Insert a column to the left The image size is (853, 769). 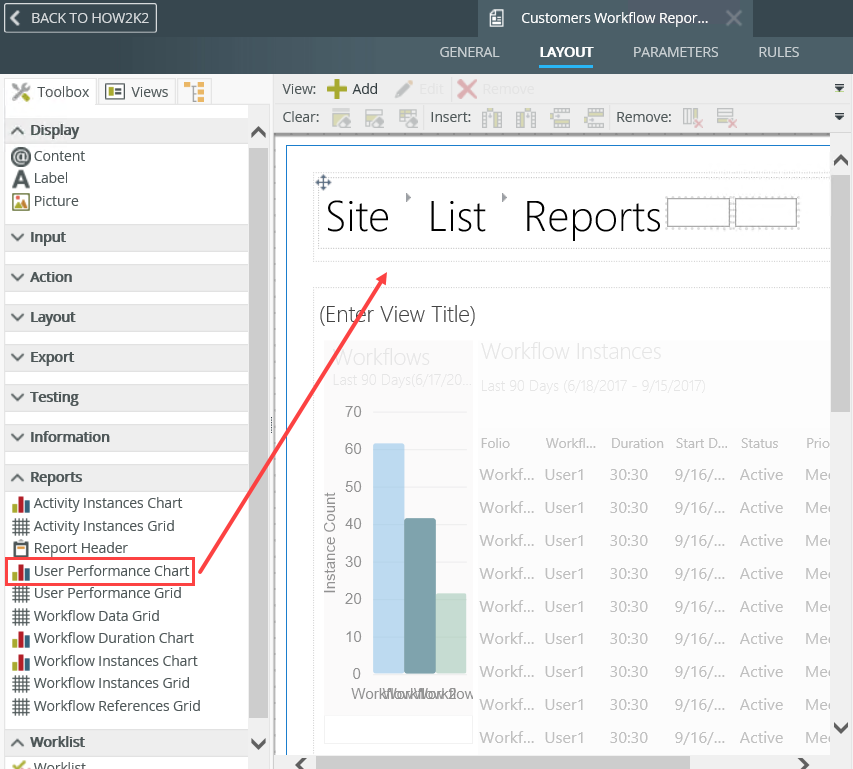click(x=492, y=117)
